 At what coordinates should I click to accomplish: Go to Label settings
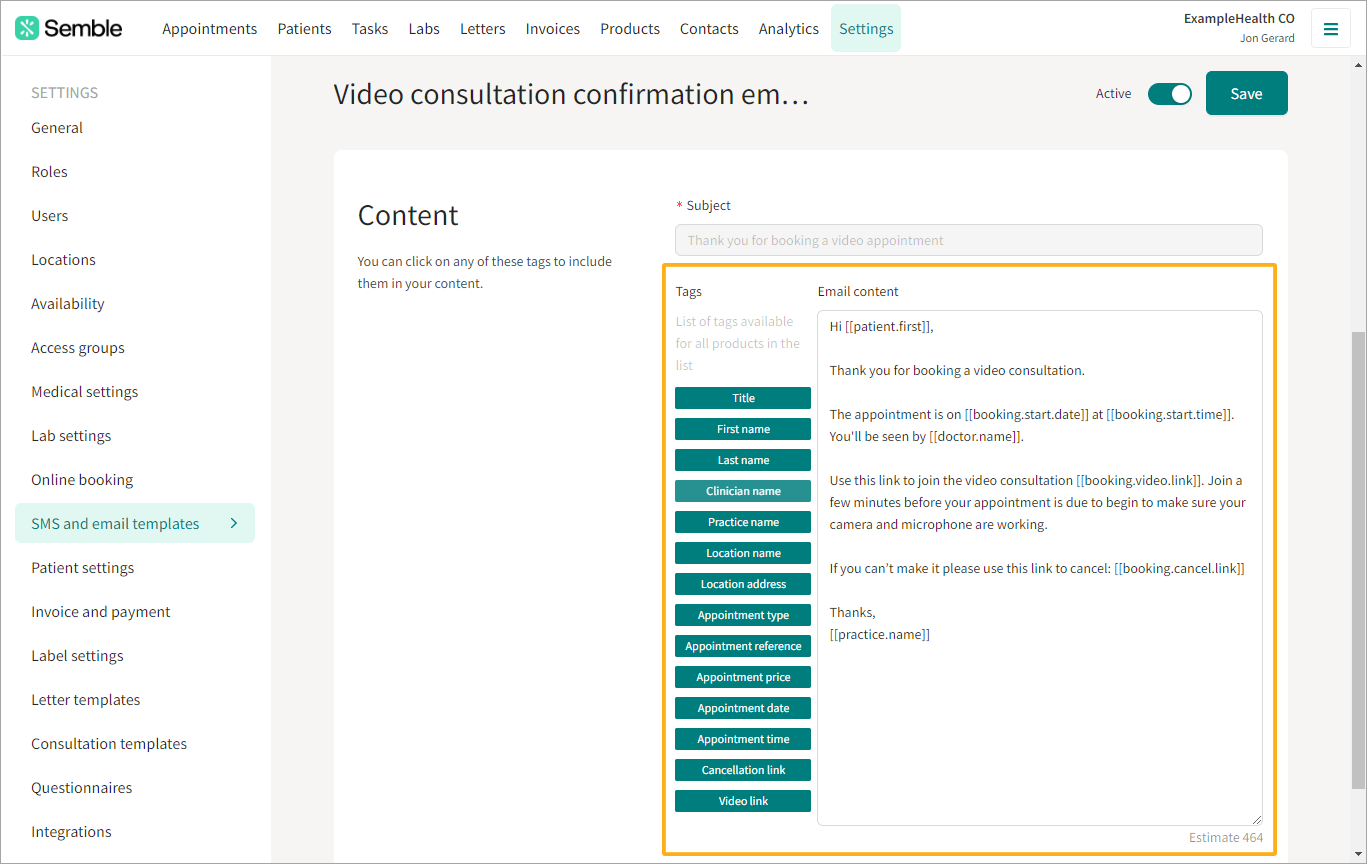coord(77,656)
